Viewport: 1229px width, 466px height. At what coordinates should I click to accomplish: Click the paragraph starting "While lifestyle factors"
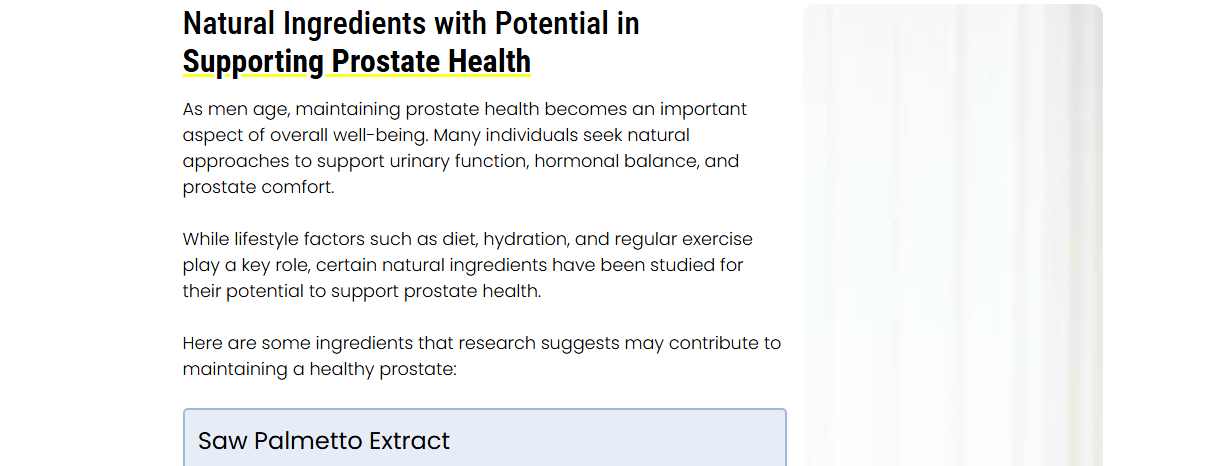click(468, 265)
